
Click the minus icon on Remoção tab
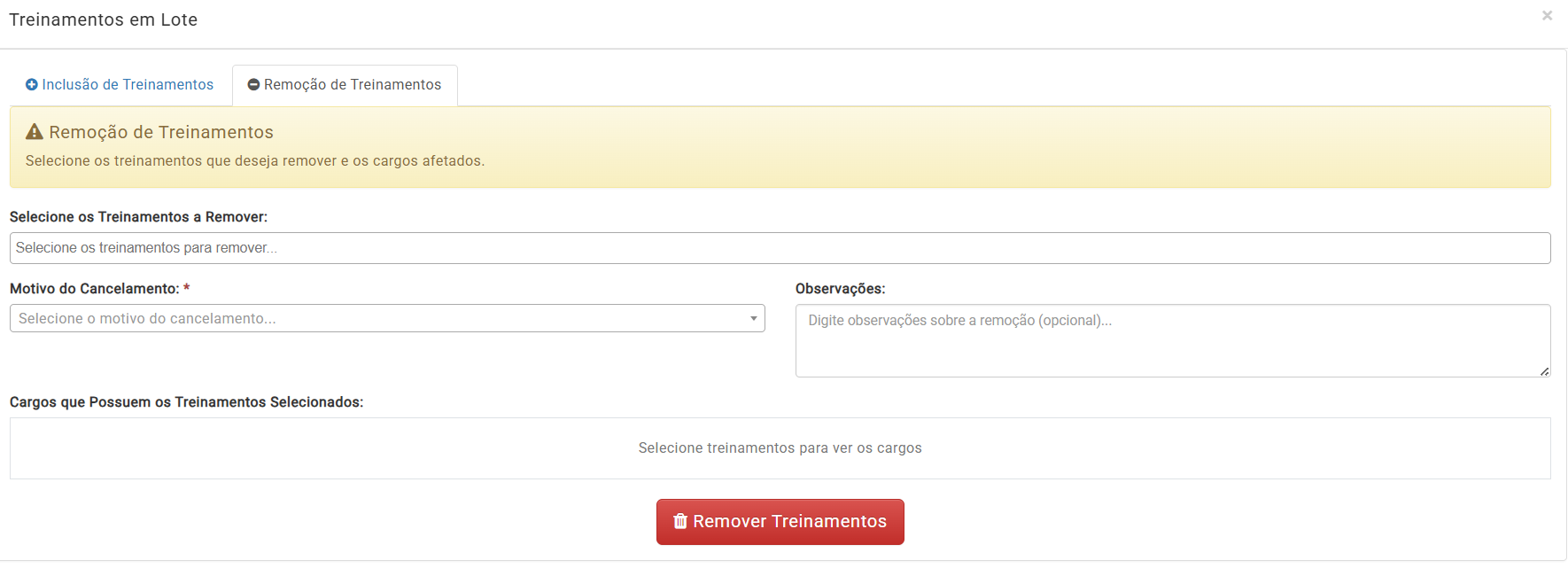coord(253,85)
